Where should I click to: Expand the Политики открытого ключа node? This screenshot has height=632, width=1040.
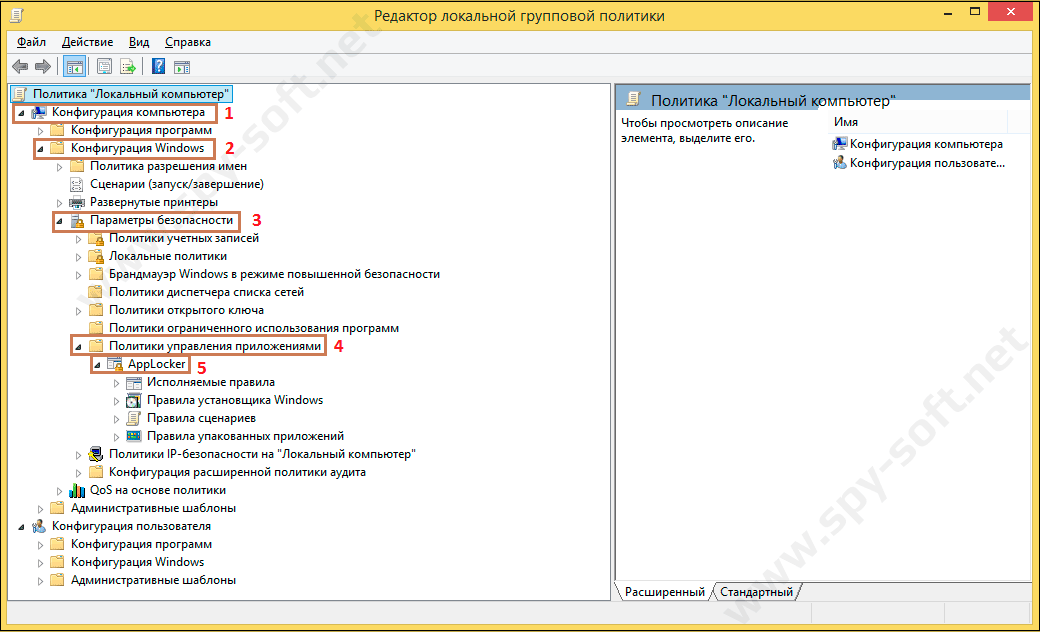[78, 311]
